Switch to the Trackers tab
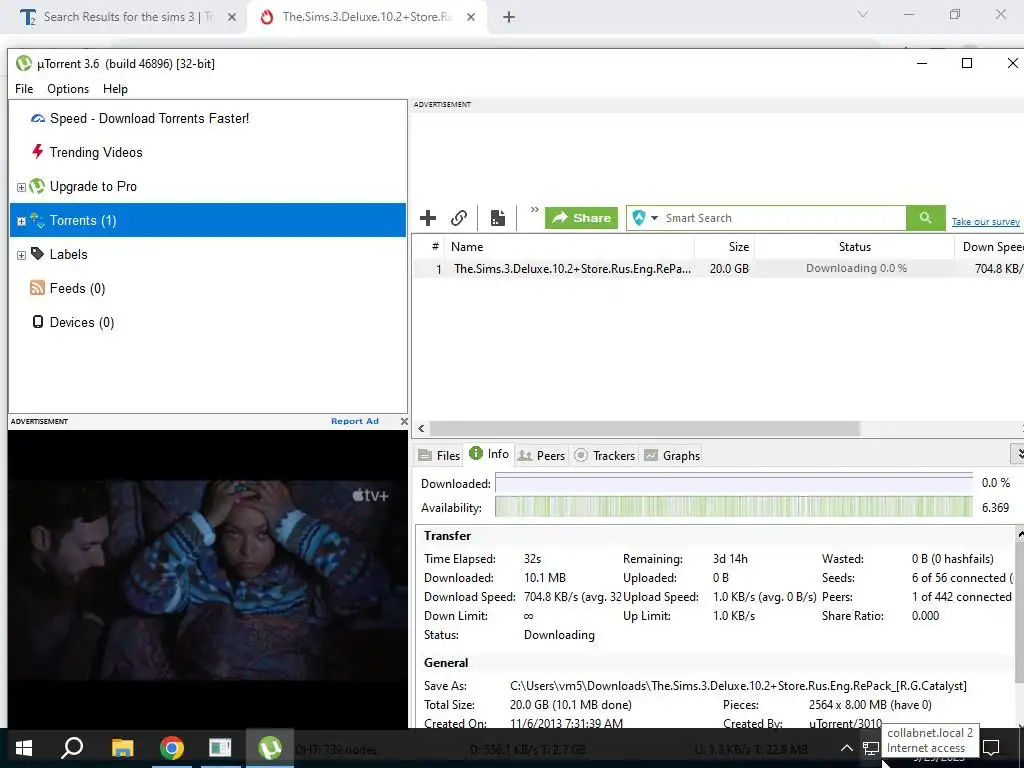This screenshot has height=768, width=1024. click(x=604, y=455)
